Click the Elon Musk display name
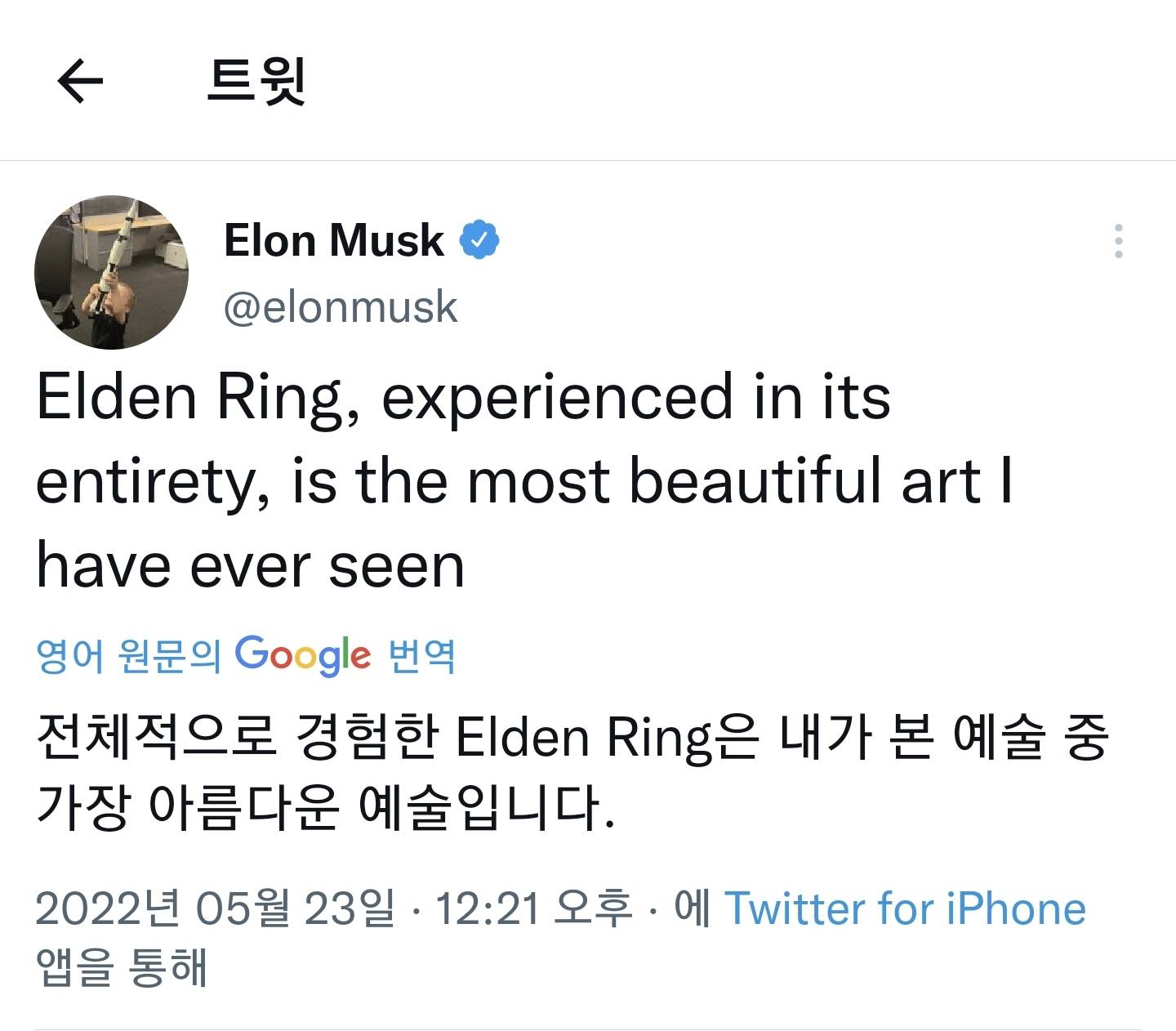 (x=333, y=240)
